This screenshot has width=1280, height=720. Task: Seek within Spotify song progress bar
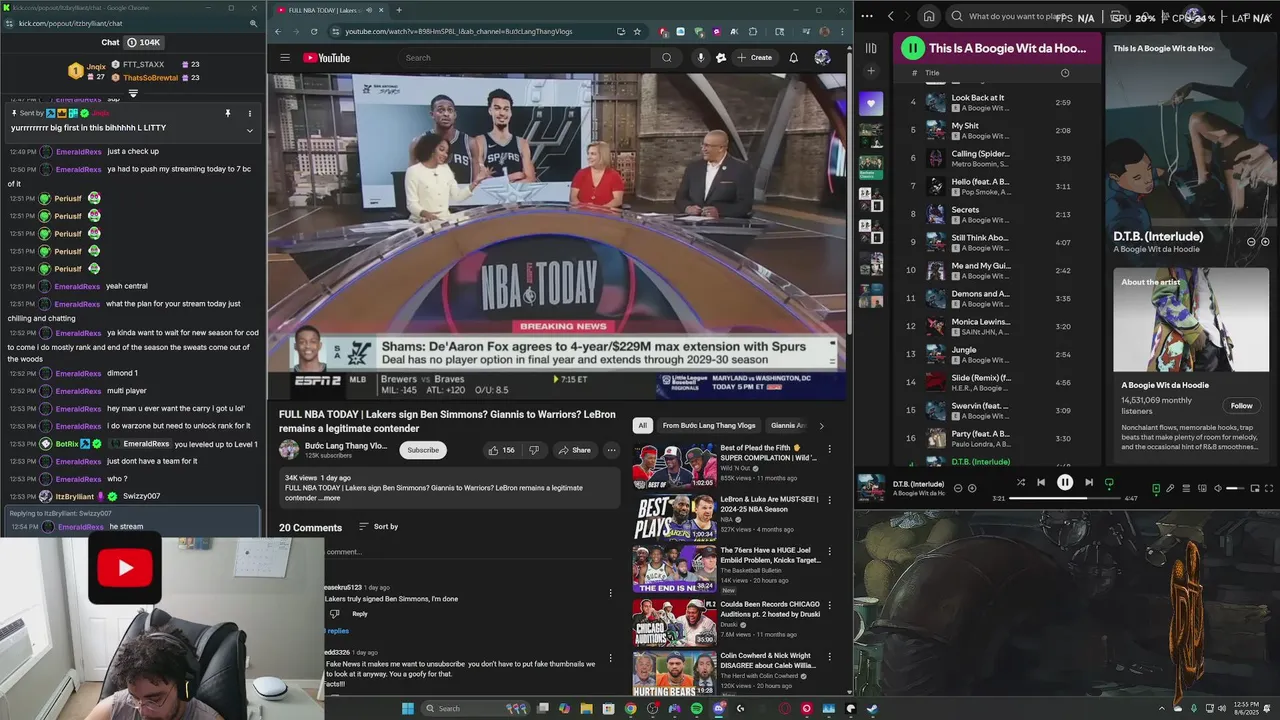(x=1064, y=498)
